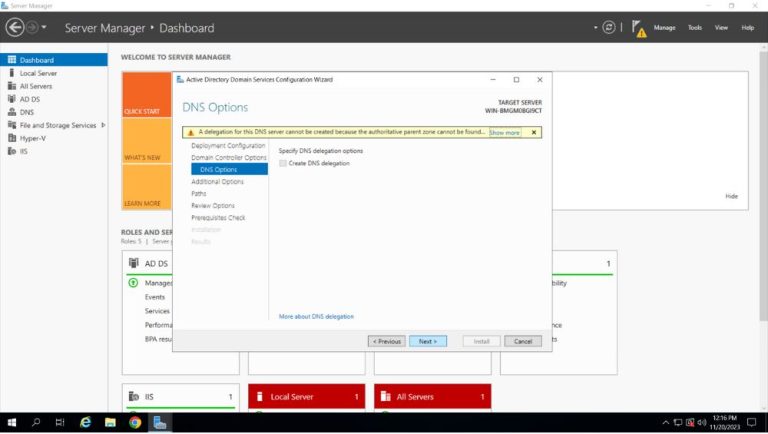Viewport: 768px width, 434px height.
Task: Click the Hyper-V icon in sidebar
Action: click(x=12, y=138)
